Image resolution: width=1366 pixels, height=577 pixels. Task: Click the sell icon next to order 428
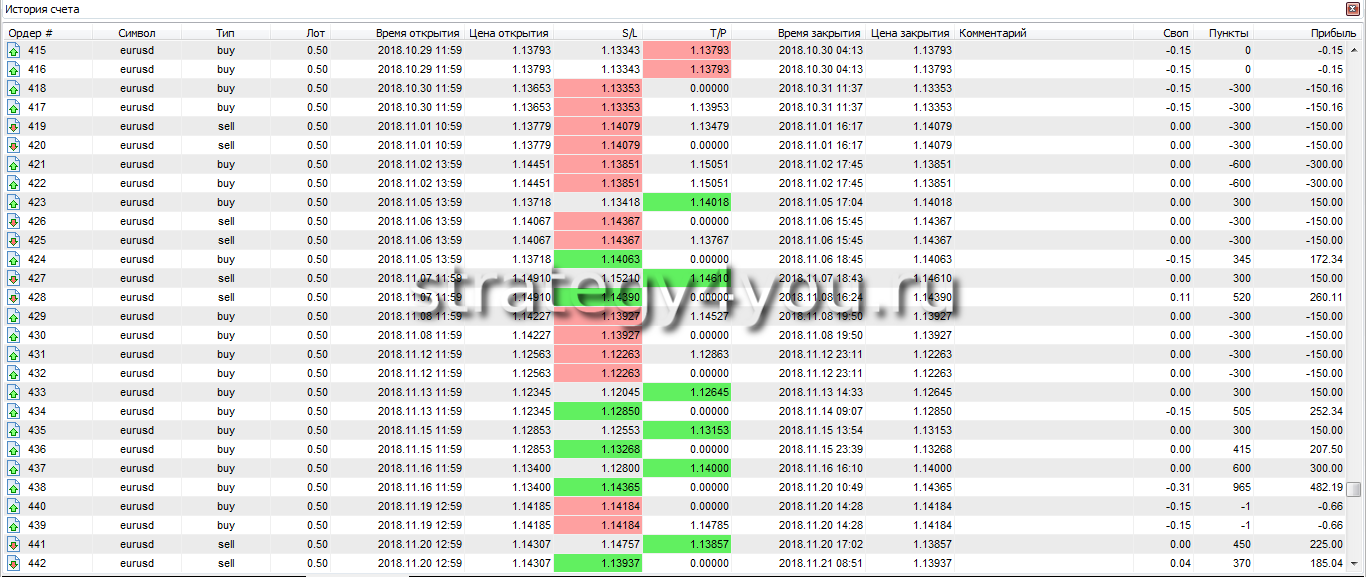tap(14, 298)
